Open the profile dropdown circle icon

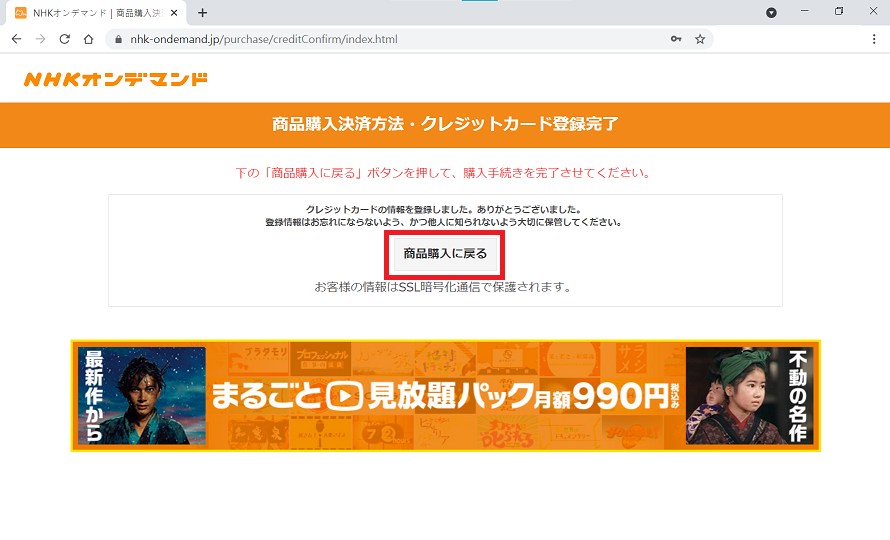click(771, 12)
